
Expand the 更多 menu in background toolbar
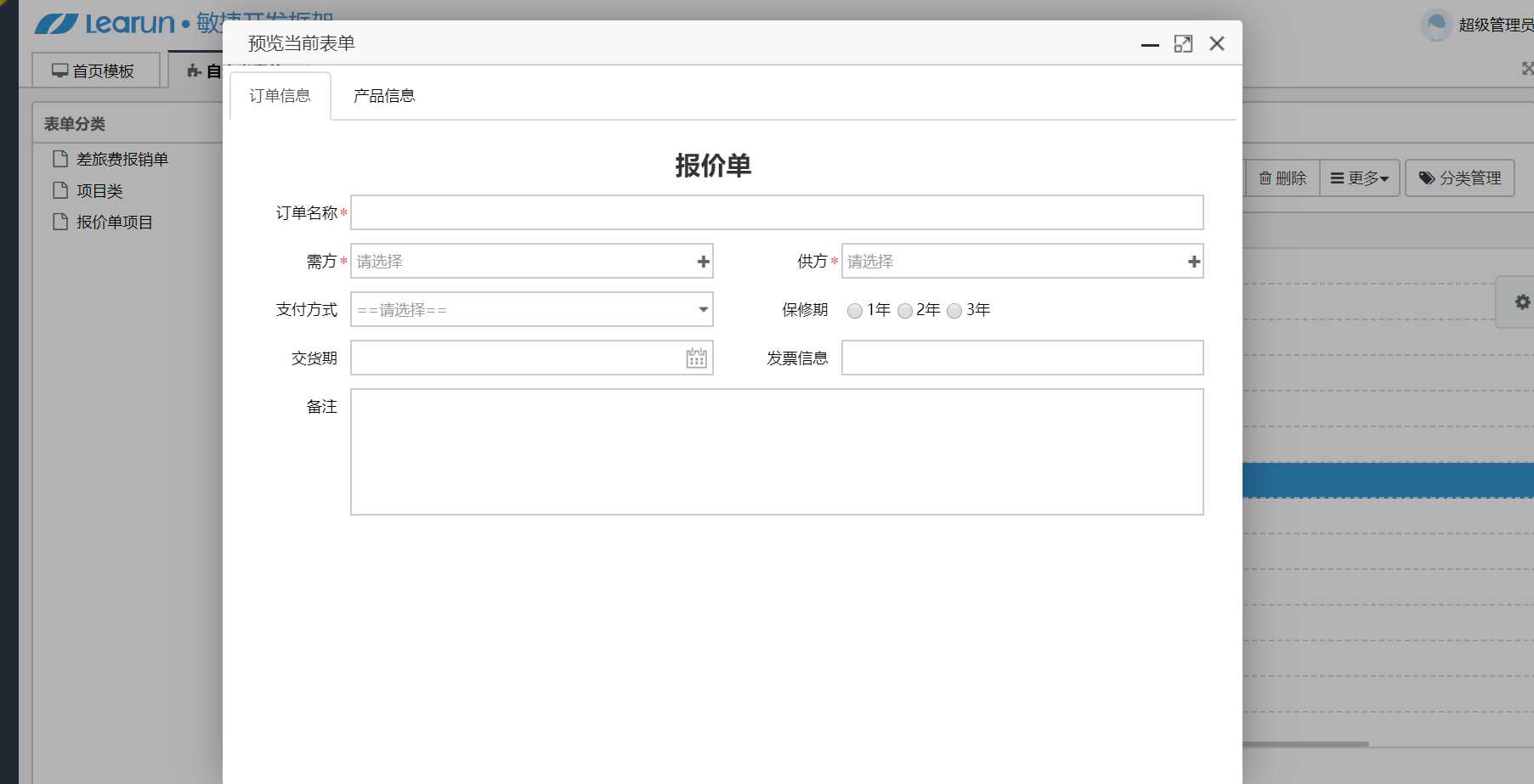(x=1360, y=178)
